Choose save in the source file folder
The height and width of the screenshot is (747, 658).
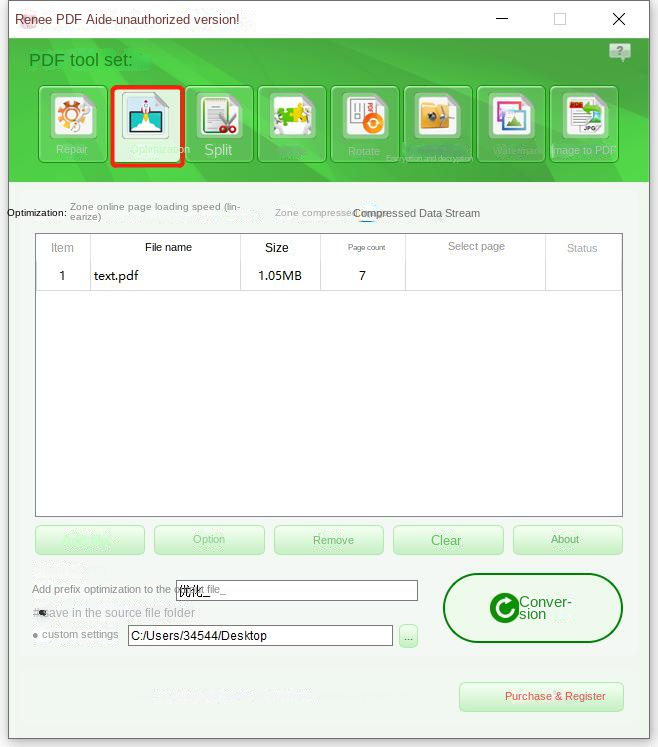coord(42,613)
